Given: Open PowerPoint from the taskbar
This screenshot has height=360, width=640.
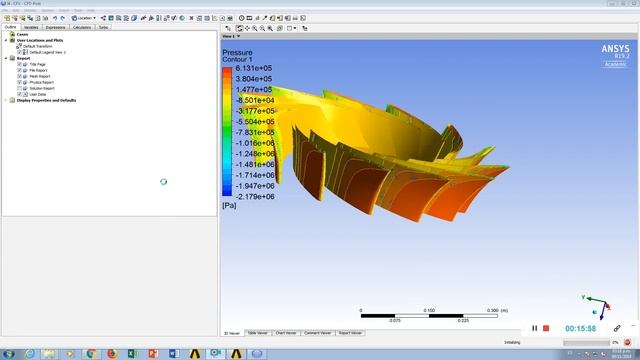Looking at the screenshot, I should [x=153, y=354].
